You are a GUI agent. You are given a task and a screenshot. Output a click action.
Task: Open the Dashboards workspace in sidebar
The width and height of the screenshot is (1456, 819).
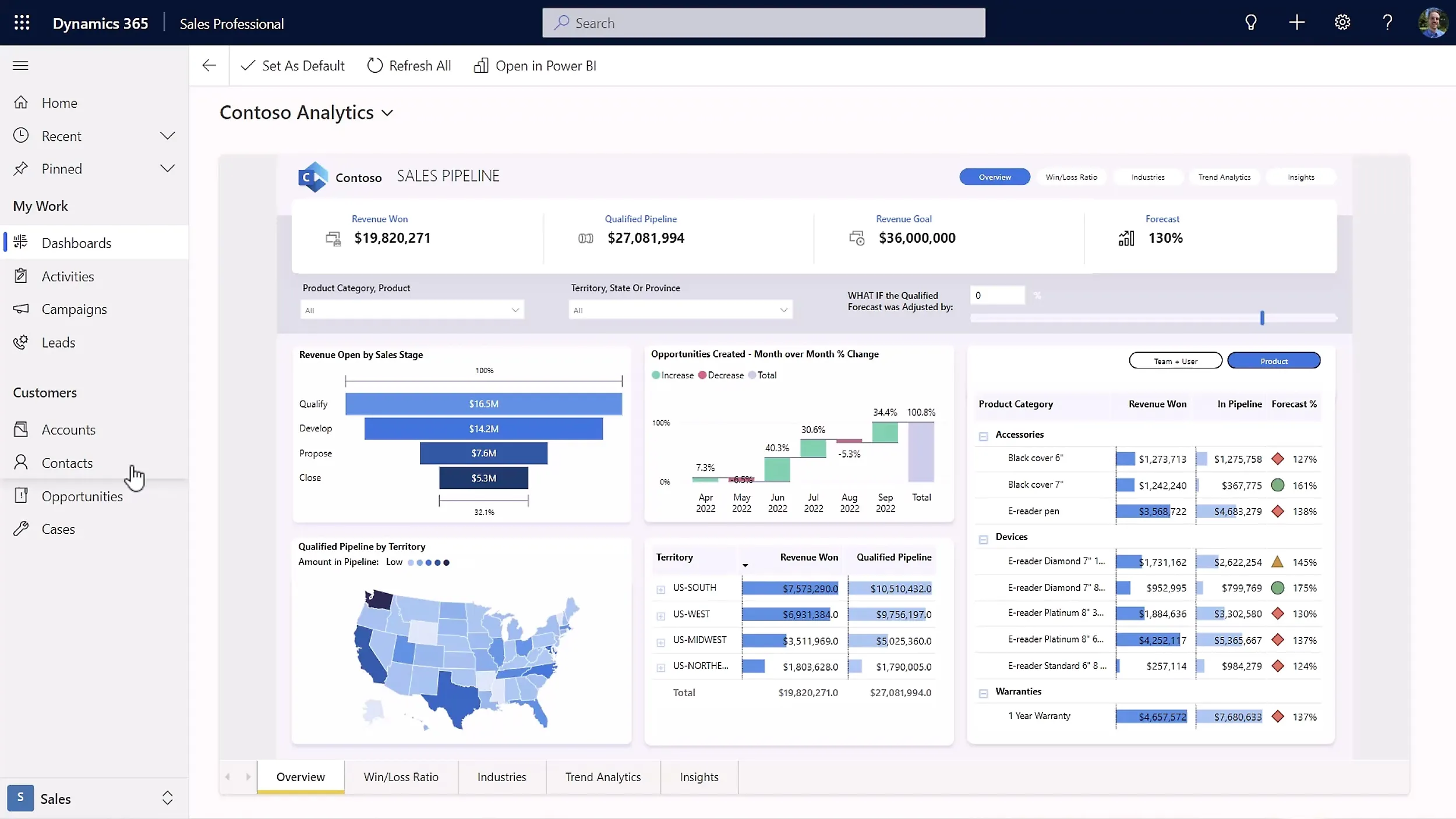pyautogui.click(x=76, y=242)
